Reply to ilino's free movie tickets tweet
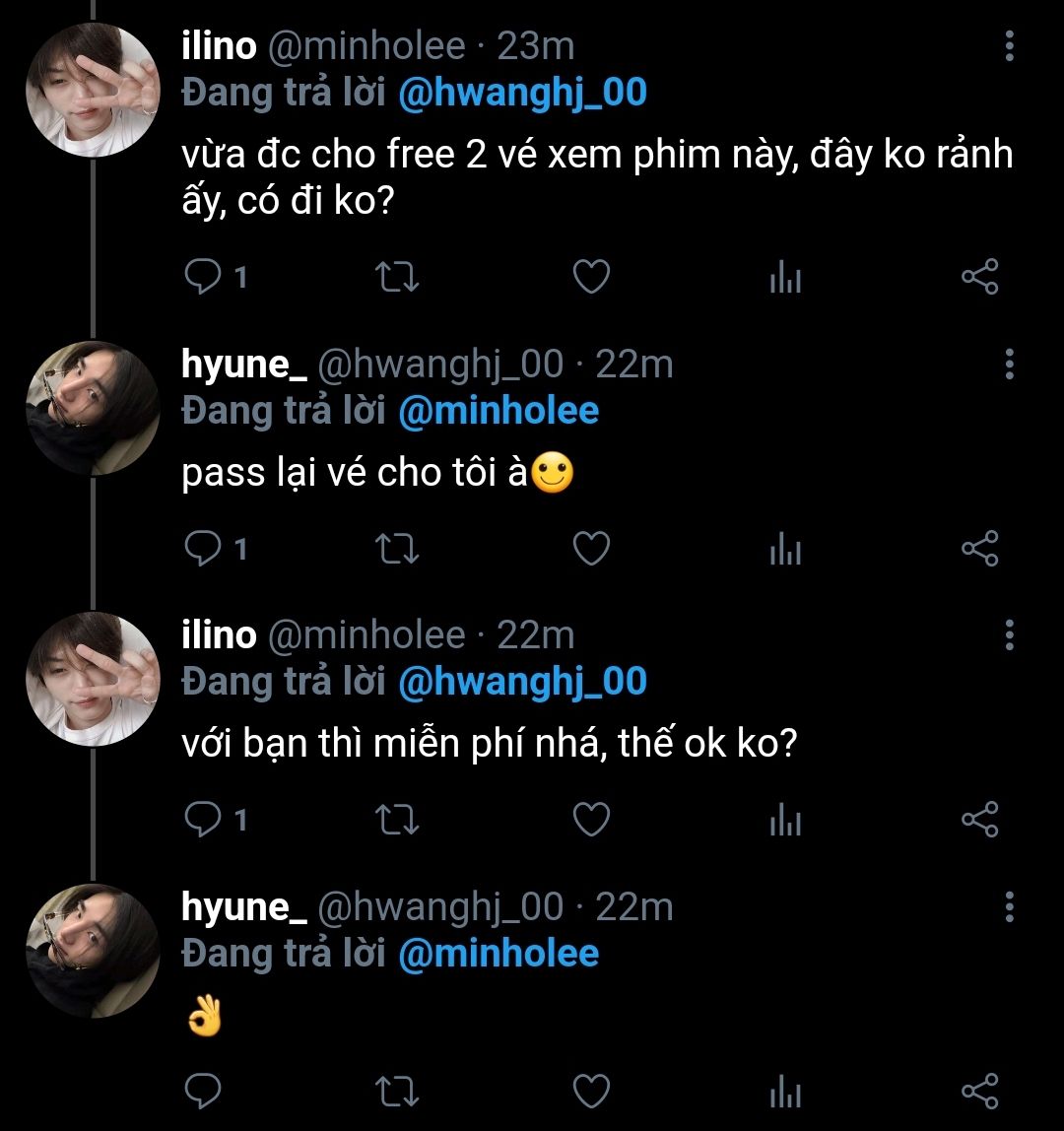1064x1131 pixels. click(203, 278)
